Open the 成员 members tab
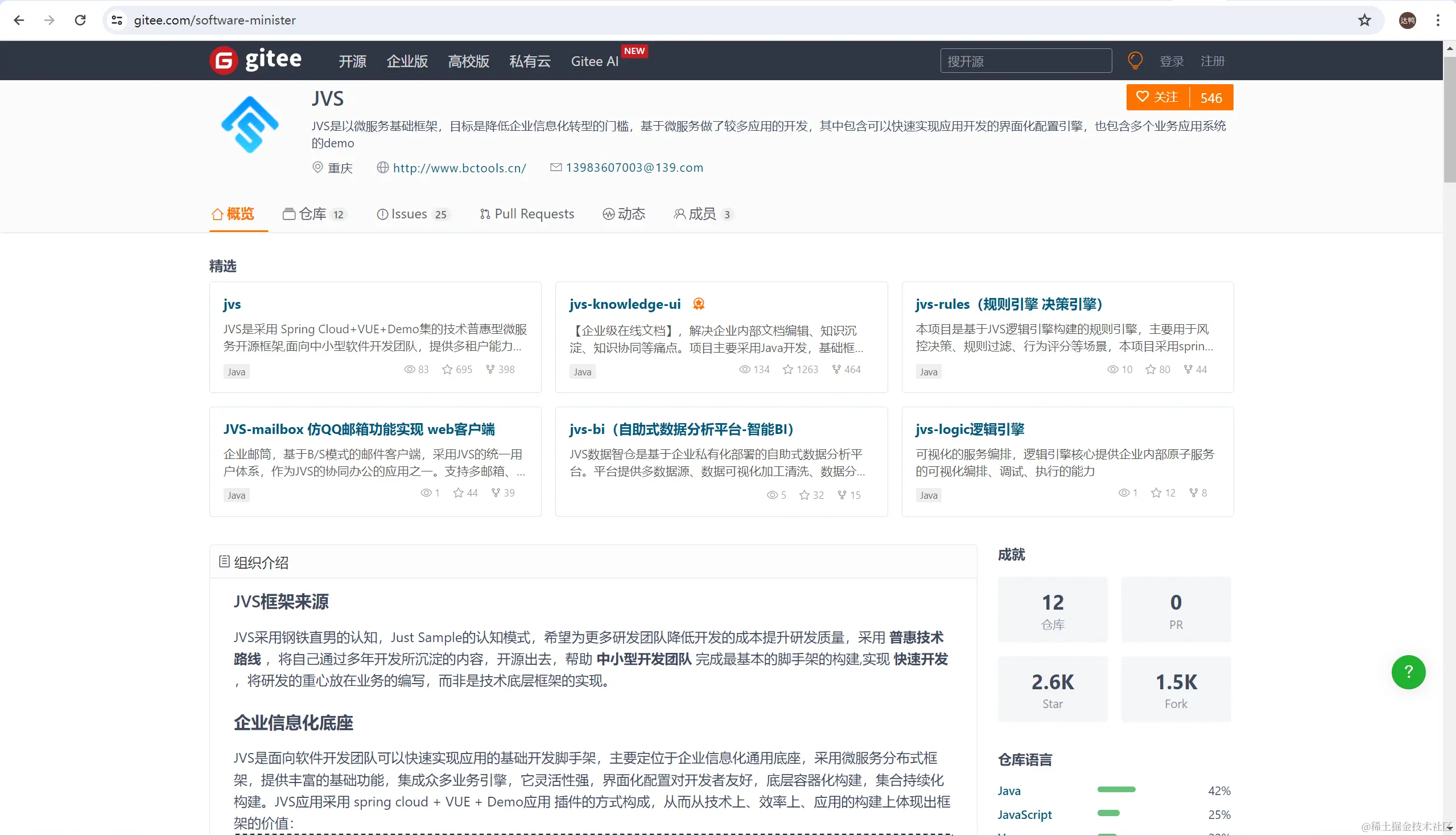This screenshot has height=836, width=1456. coord(703,214)
